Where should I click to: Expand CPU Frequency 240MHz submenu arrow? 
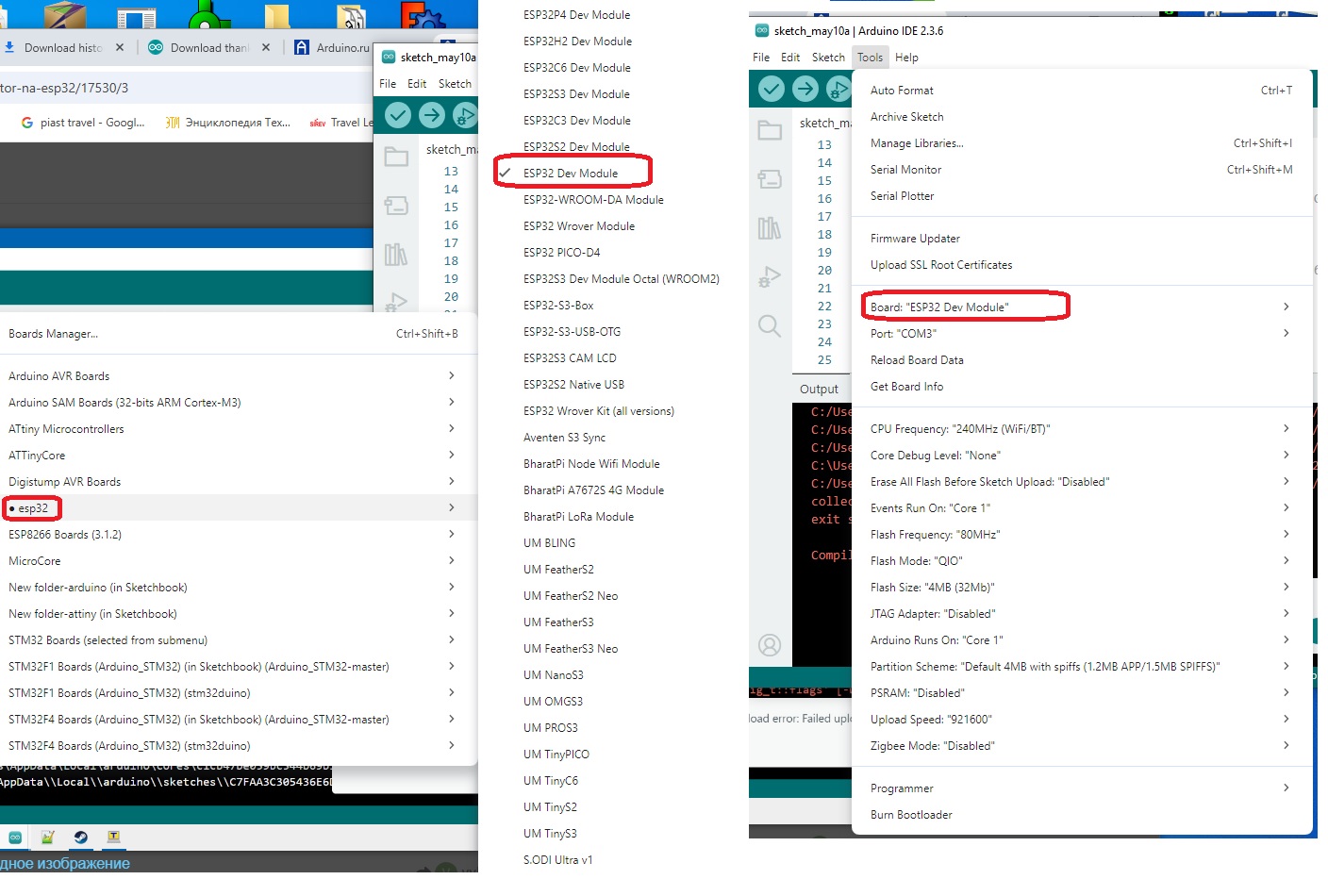tap(1286, 429)
